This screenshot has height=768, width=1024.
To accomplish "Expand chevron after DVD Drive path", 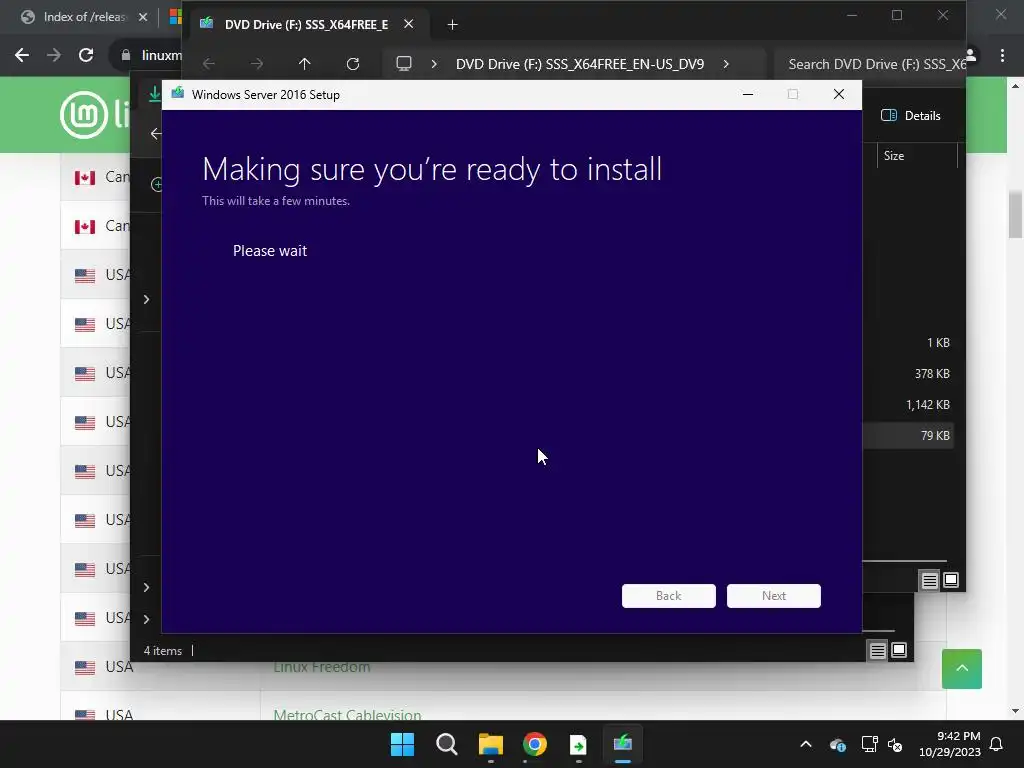I will 726,64.
